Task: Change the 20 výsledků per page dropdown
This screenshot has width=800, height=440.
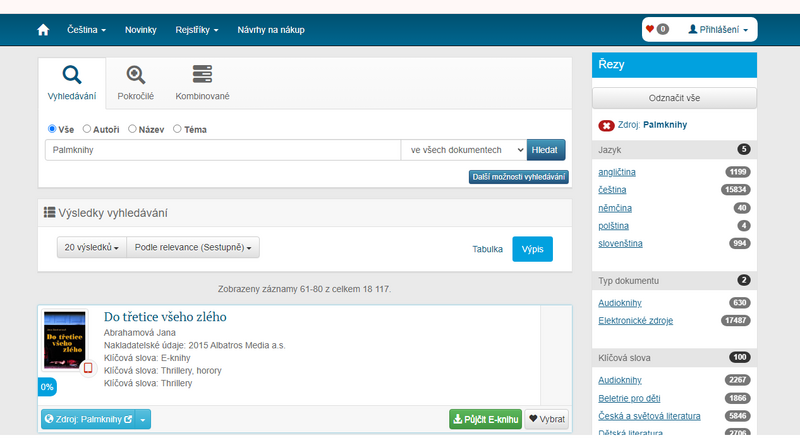Action: pos(91,247)
